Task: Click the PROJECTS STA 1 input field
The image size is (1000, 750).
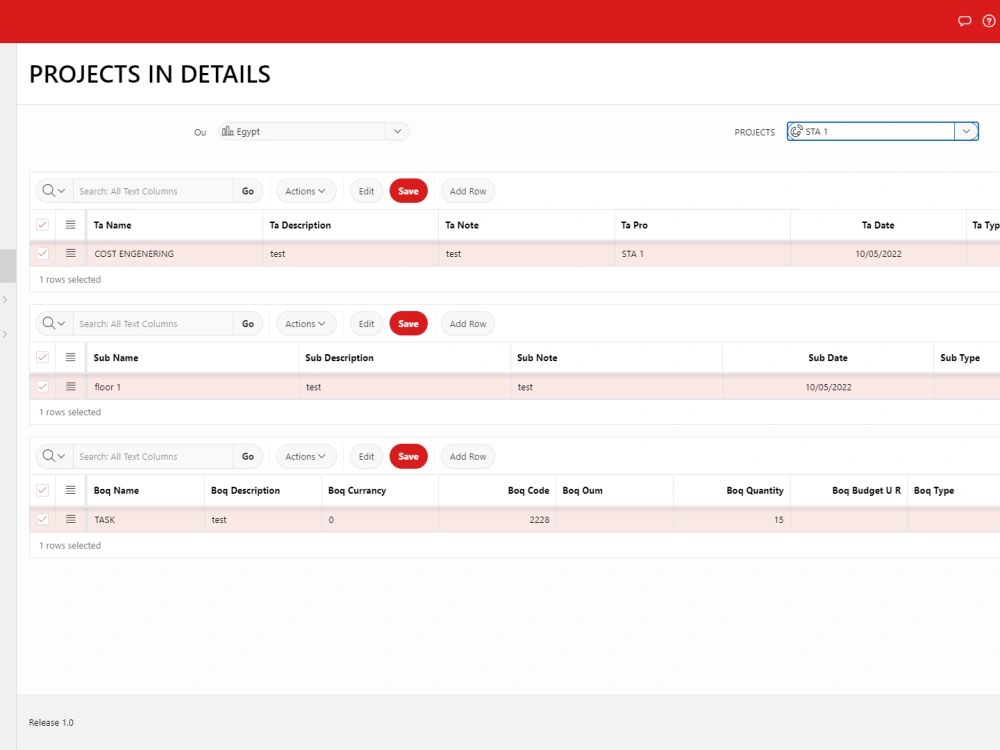Action: 871,131
